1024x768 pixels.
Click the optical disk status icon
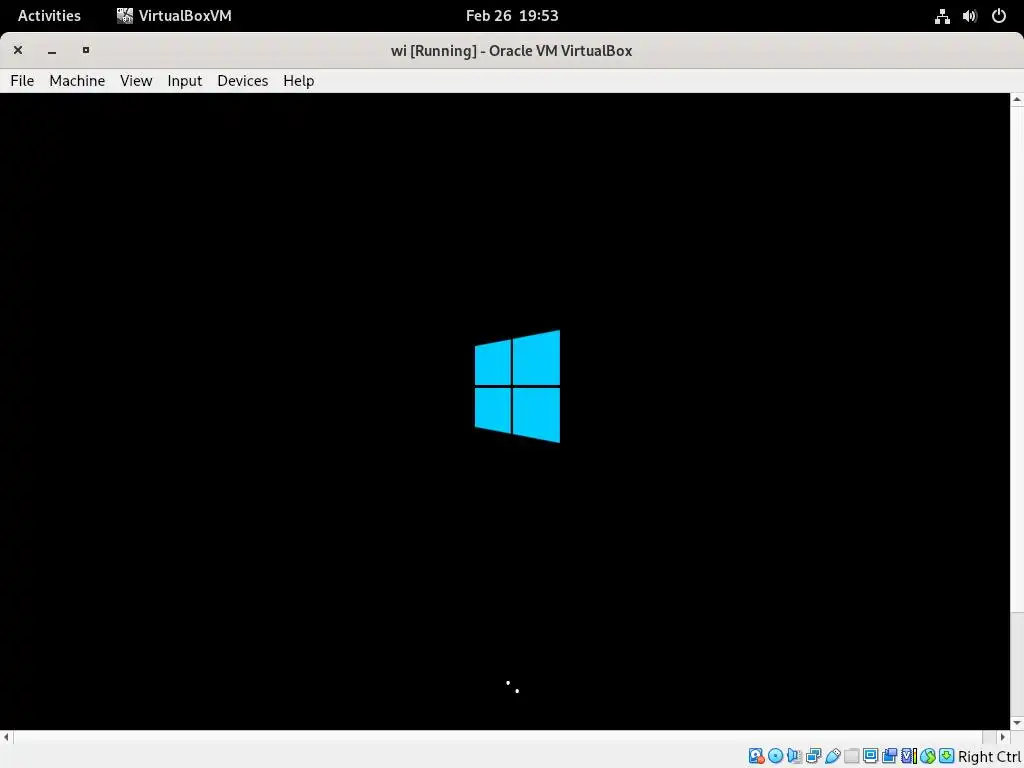(x=775, y=756)
